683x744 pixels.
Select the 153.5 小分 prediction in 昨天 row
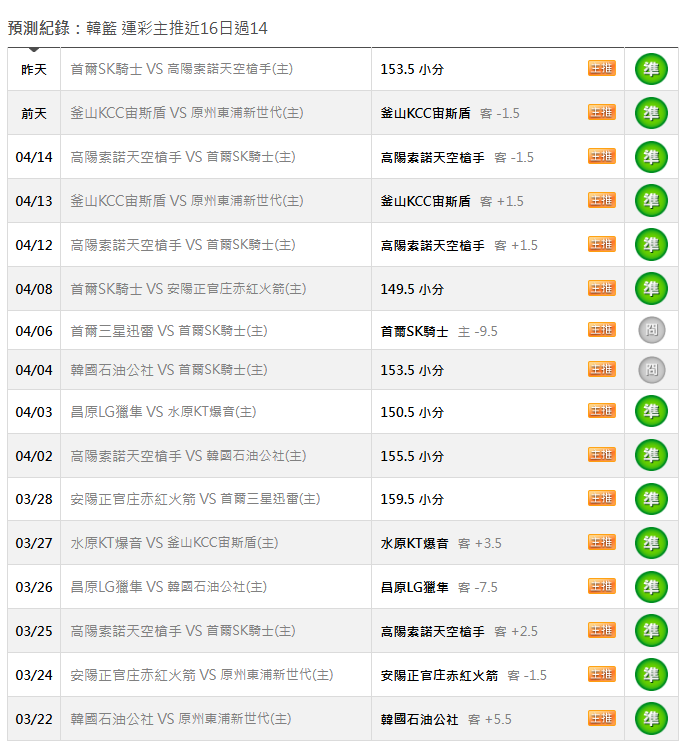(x=412, y=69)
